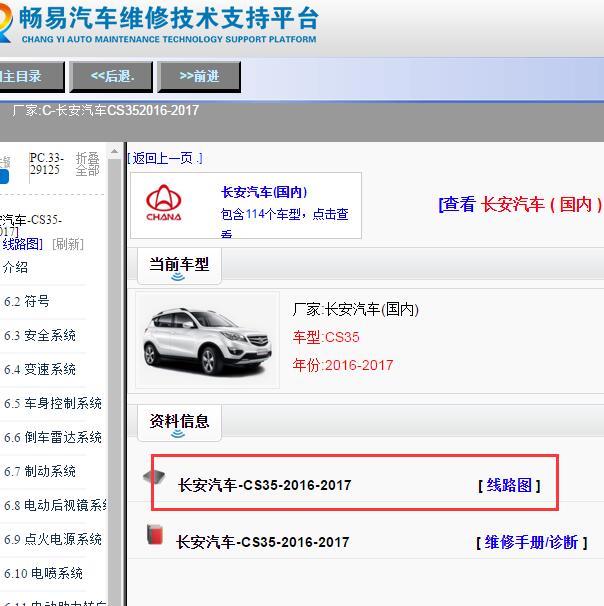Open 介绍 tree item in sidebar

[15, 267]
